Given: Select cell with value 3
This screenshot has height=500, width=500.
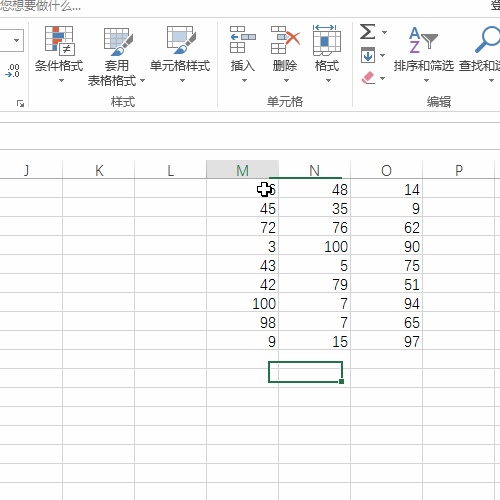Looking at the screenshot, I should pos(242,246).
